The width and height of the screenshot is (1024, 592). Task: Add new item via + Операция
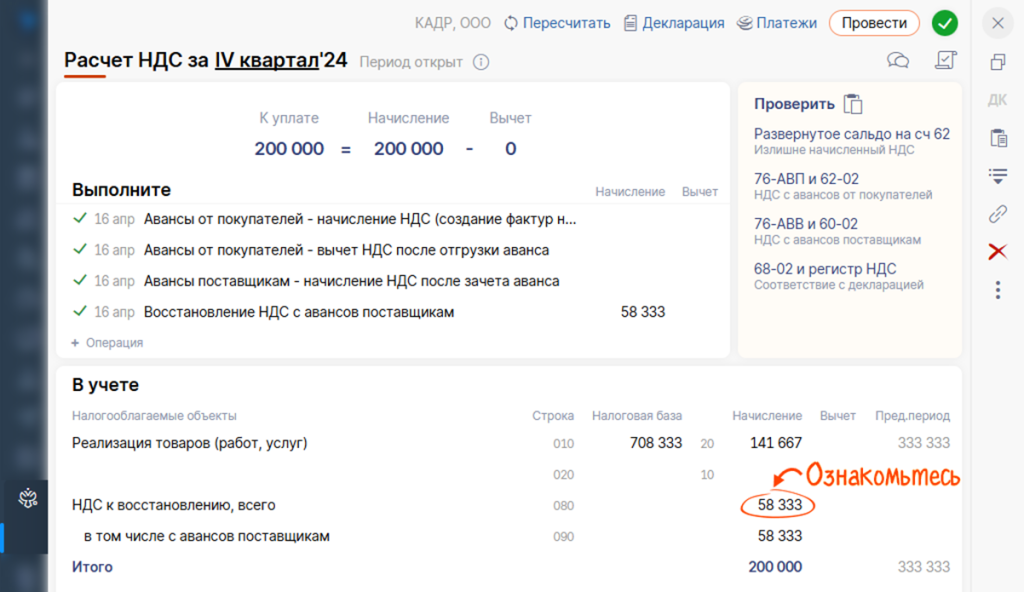(x=107, y=343)
